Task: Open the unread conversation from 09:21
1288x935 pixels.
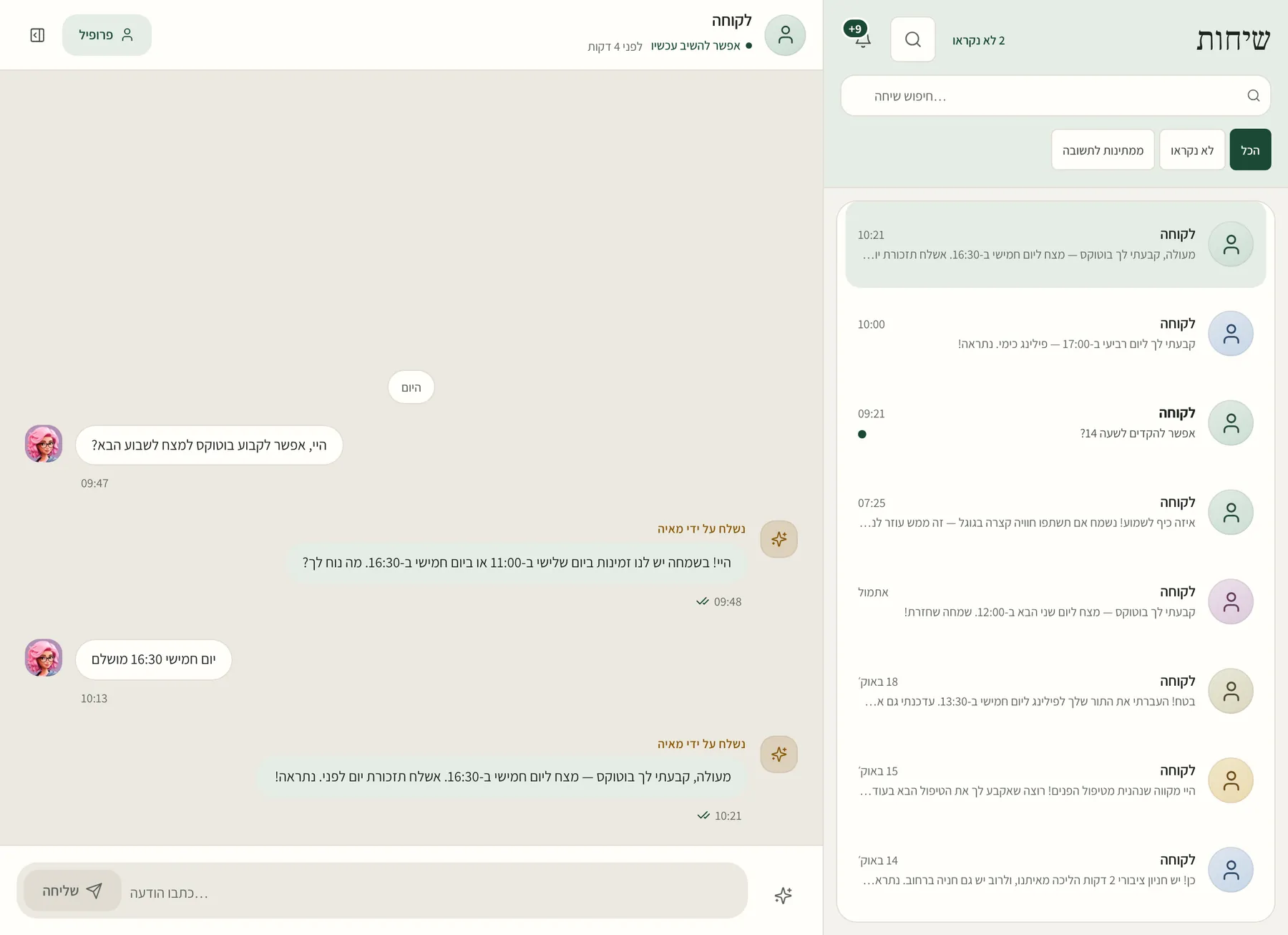Action: pyautogui.click(x=1055, y=423)
